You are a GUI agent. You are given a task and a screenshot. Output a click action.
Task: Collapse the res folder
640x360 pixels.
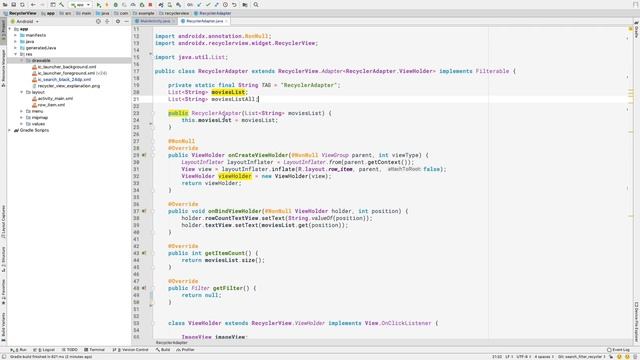pyautogui.click(x=16, y=54)
